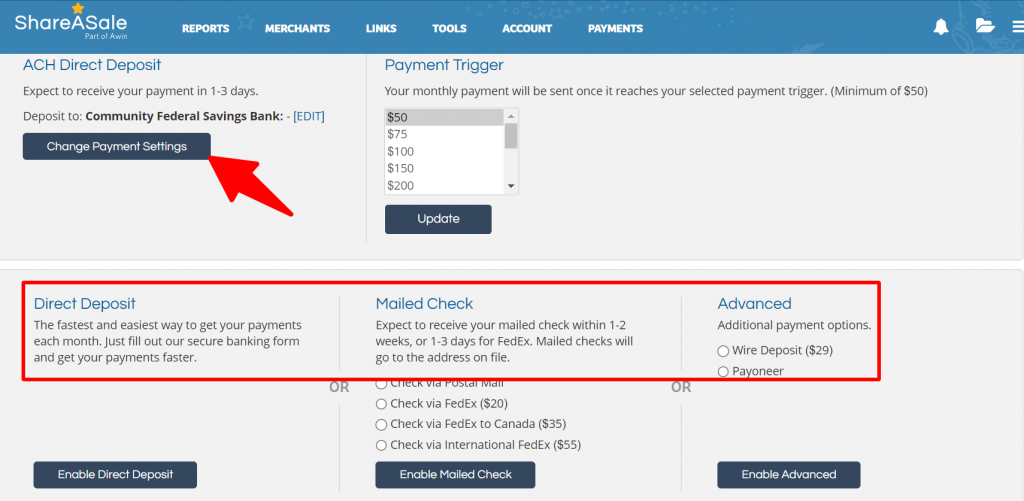Click the Direct Deposit heading
This screenshot has height=501, width=1024.
pyautogui.click(x=85, y=304)
